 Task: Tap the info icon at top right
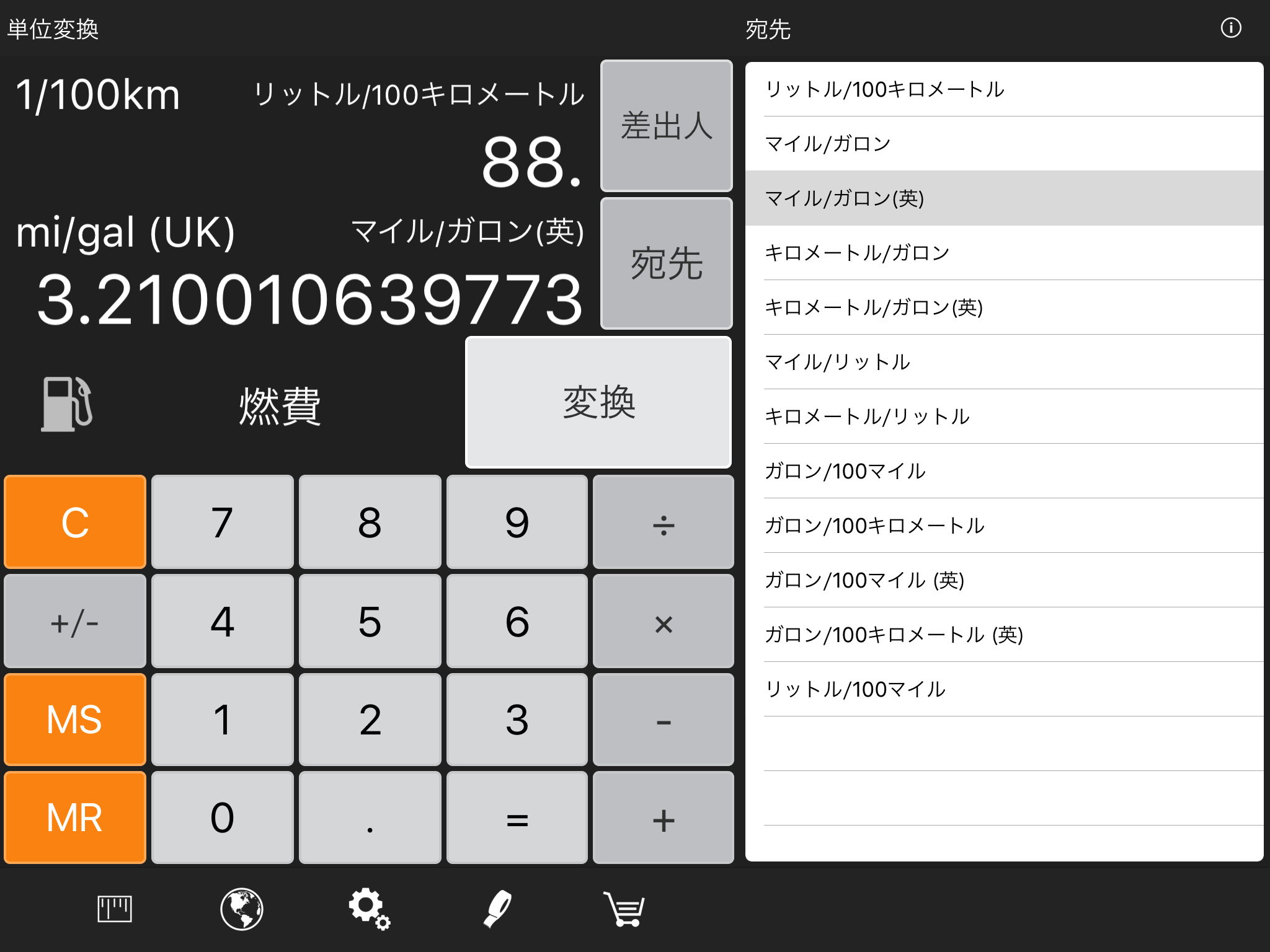click(1230, 28)
